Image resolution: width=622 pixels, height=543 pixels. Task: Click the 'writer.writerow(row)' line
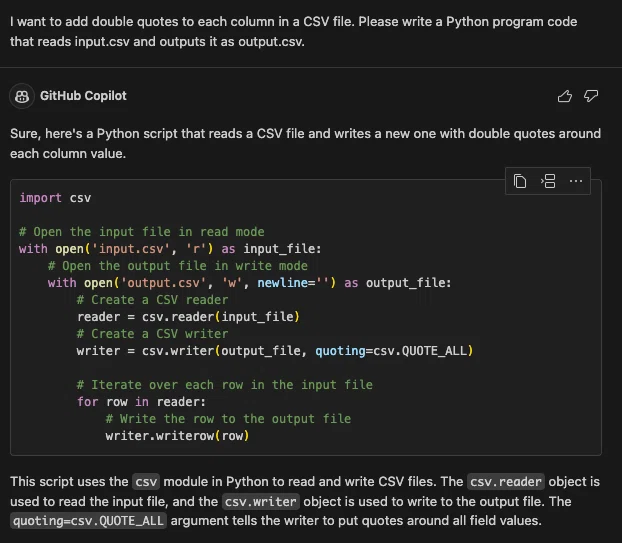click(177, 436)
